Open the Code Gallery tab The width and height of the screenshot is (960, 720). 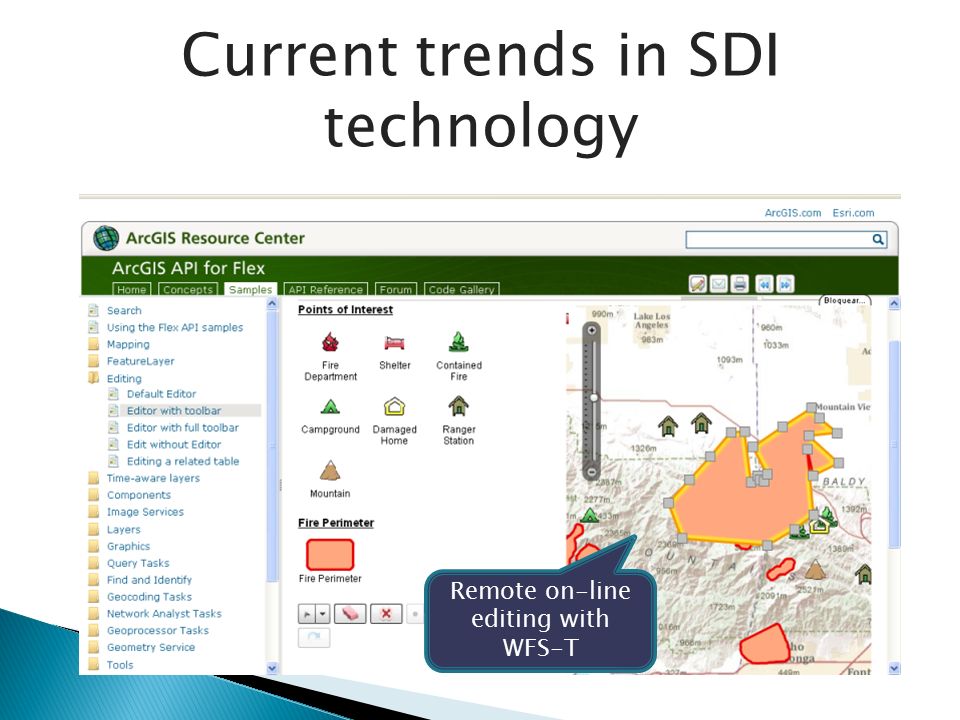tap(462, 290)
